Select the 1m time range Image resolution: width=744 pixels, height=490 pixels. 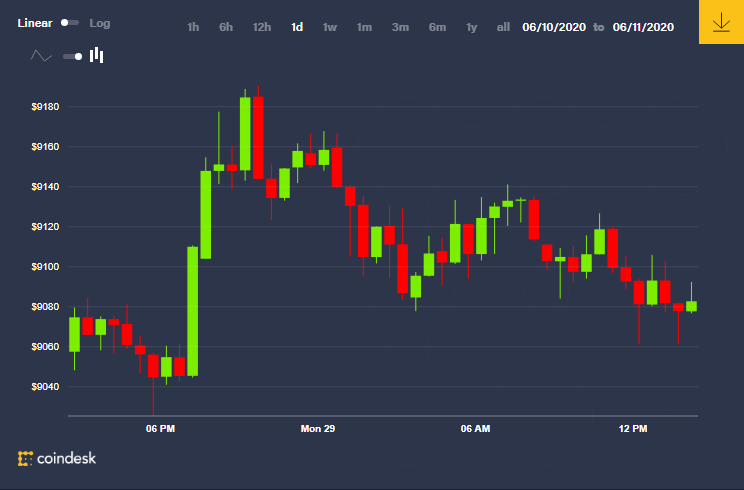(364, 27)
